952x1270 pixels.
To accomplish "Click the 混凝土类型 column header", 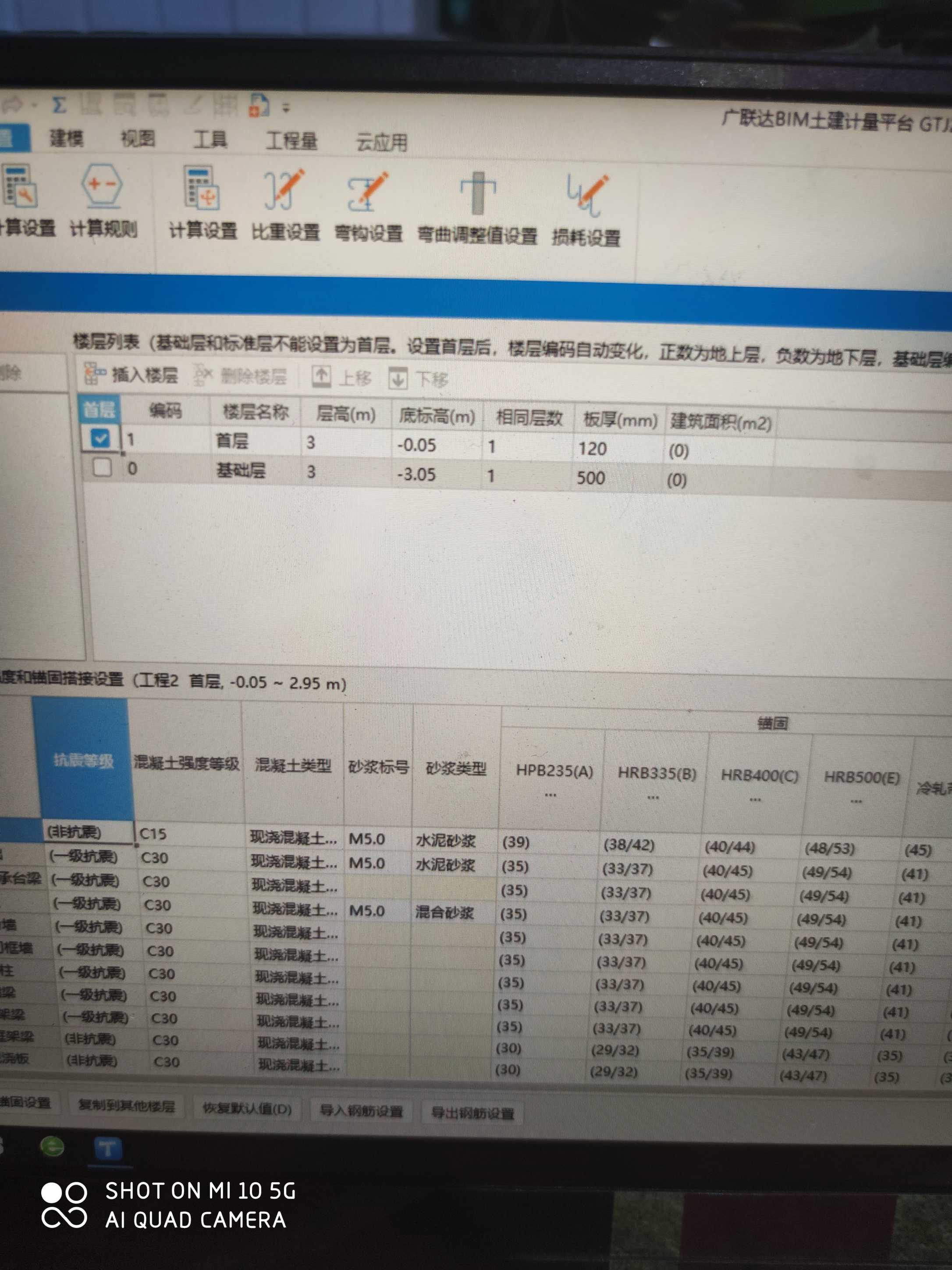I will (293, 765).
